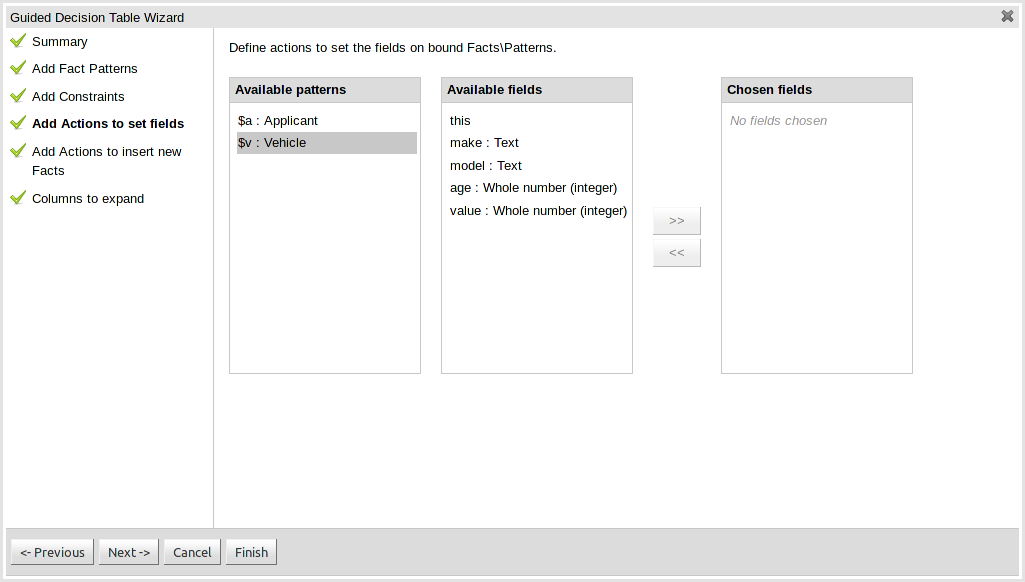Jump to the Columns to expand step
This screenshot has width=1025, height=582.
coord(88,199)
